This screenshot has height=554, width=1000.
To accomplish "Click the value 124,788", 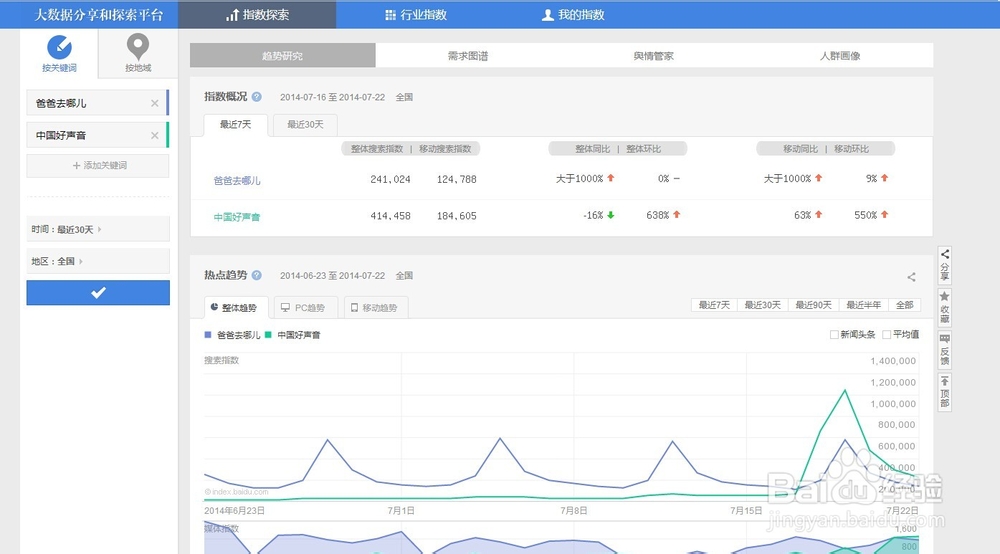I will tap(457, 180).
